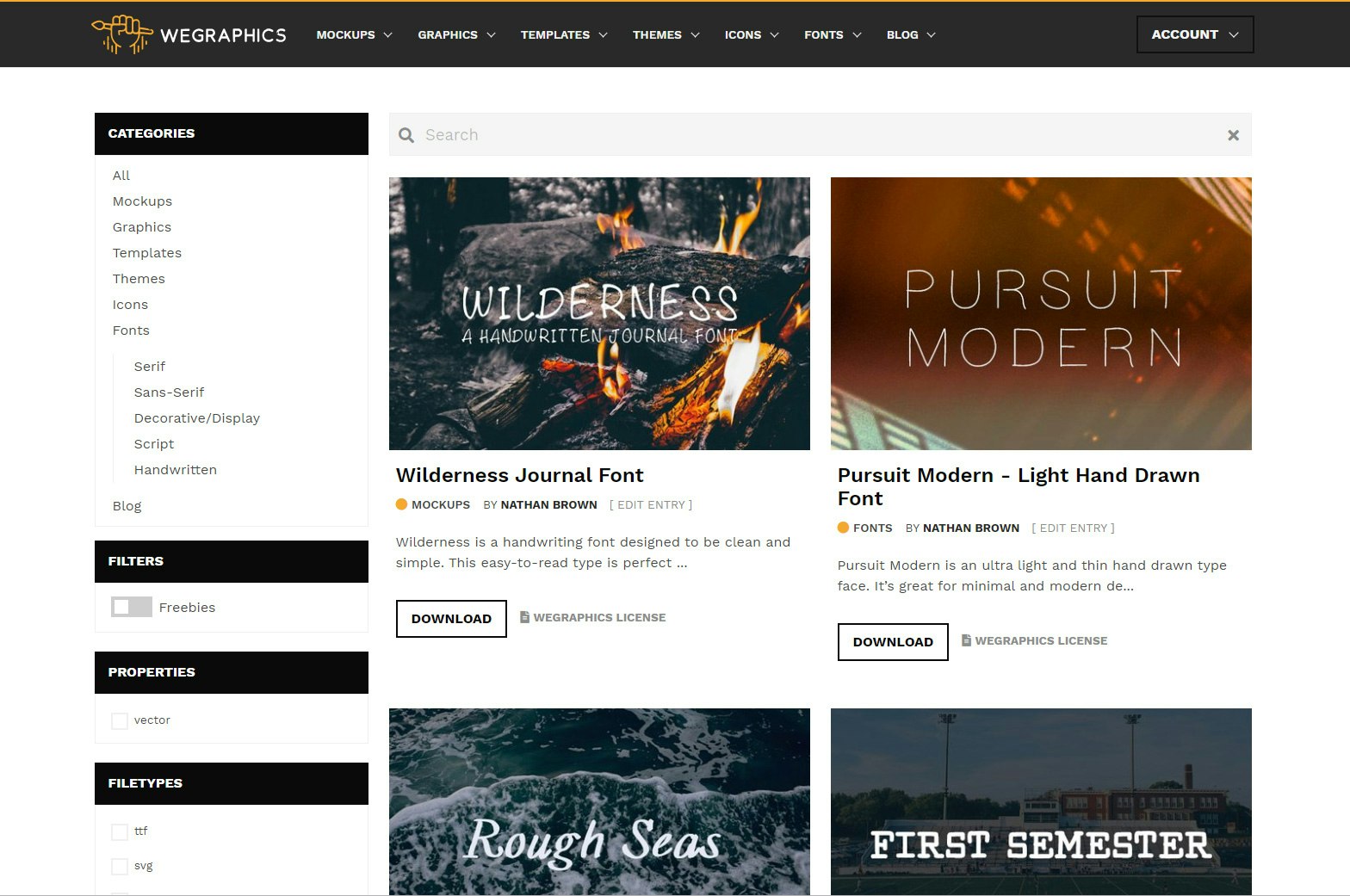Click the search magnifier icon
Image resolution: width=1350 pixels, height=896 pixels.
coord(406,135)
